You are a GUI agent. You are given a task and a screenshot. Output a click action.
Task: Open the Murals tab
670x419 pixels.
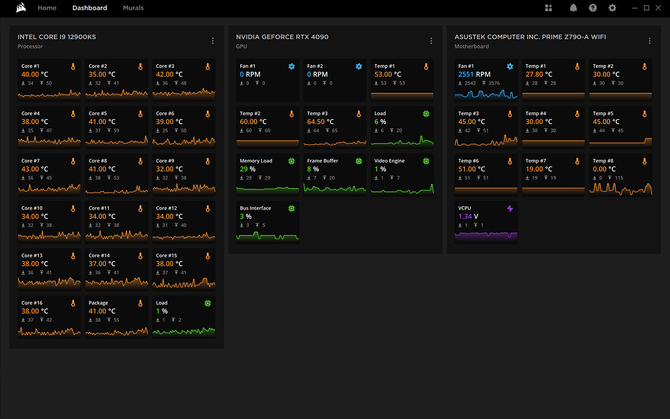(x=133, y=8)
